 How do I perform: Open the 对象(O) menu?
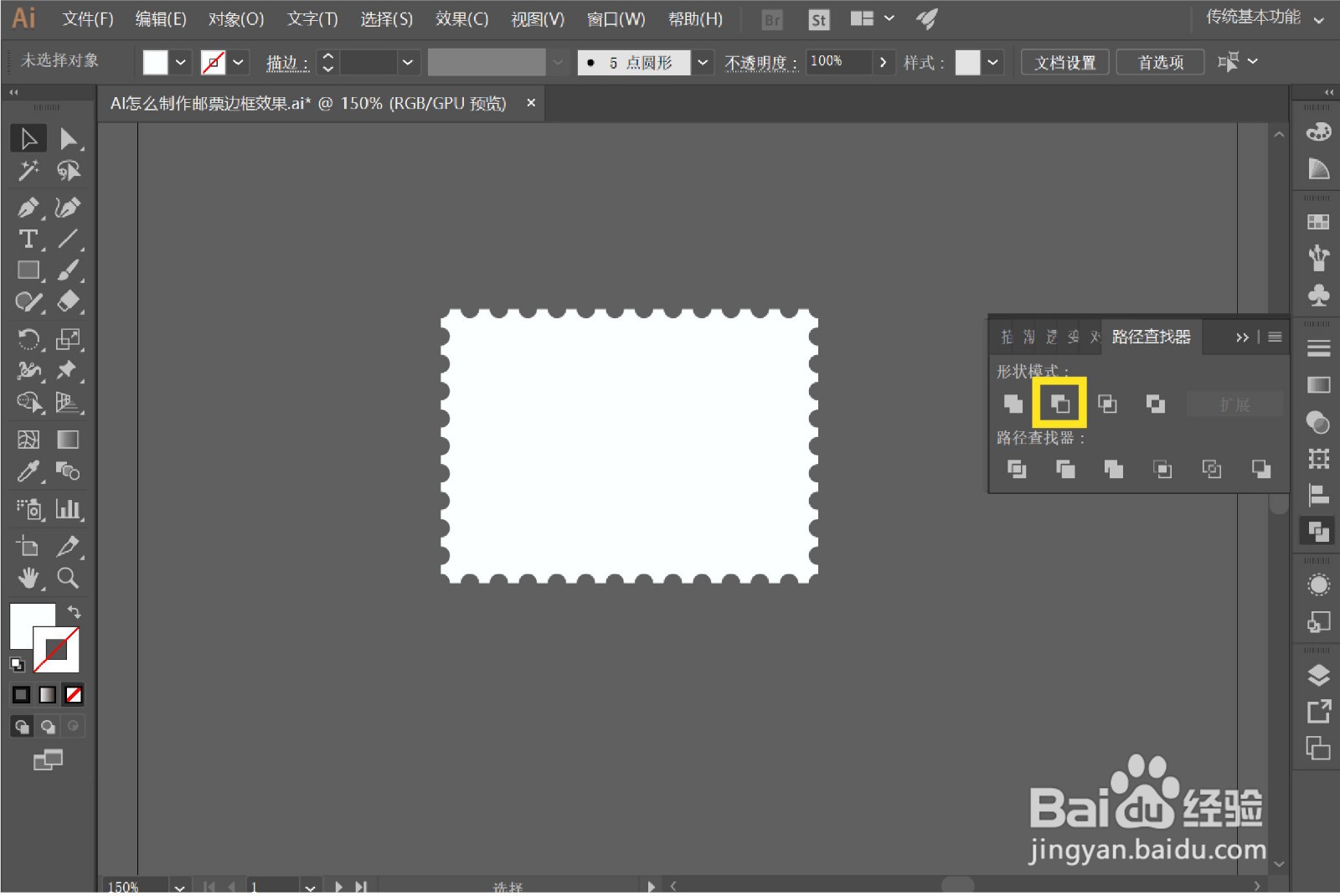236,18
